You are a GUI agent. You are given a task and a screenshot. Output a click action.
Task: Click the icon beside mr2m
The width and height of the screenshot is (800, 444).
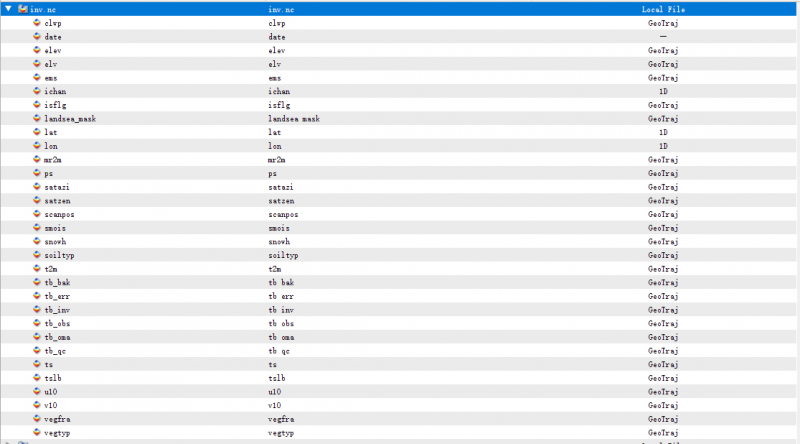[x=37, y=159]
